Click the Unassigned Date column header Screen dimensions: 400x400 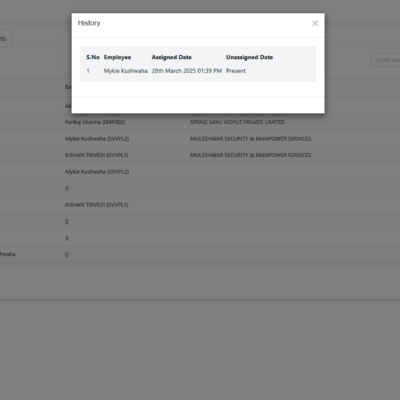(x=249, y=57)
